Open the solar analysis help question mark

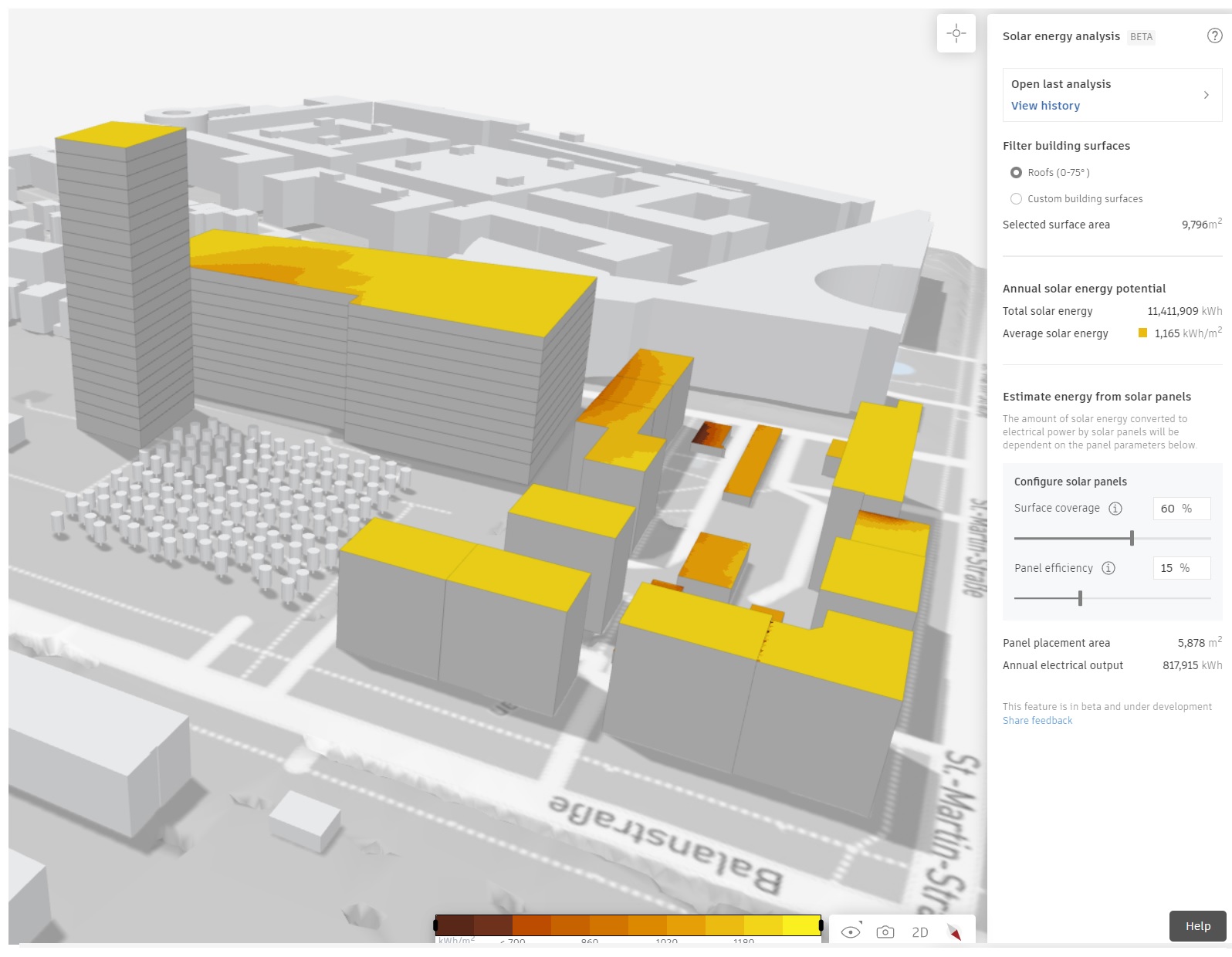point(1214,36)
